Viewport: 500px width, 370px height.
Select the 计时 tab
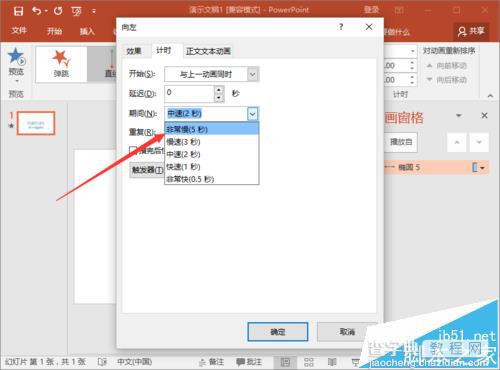click(164, 50)
